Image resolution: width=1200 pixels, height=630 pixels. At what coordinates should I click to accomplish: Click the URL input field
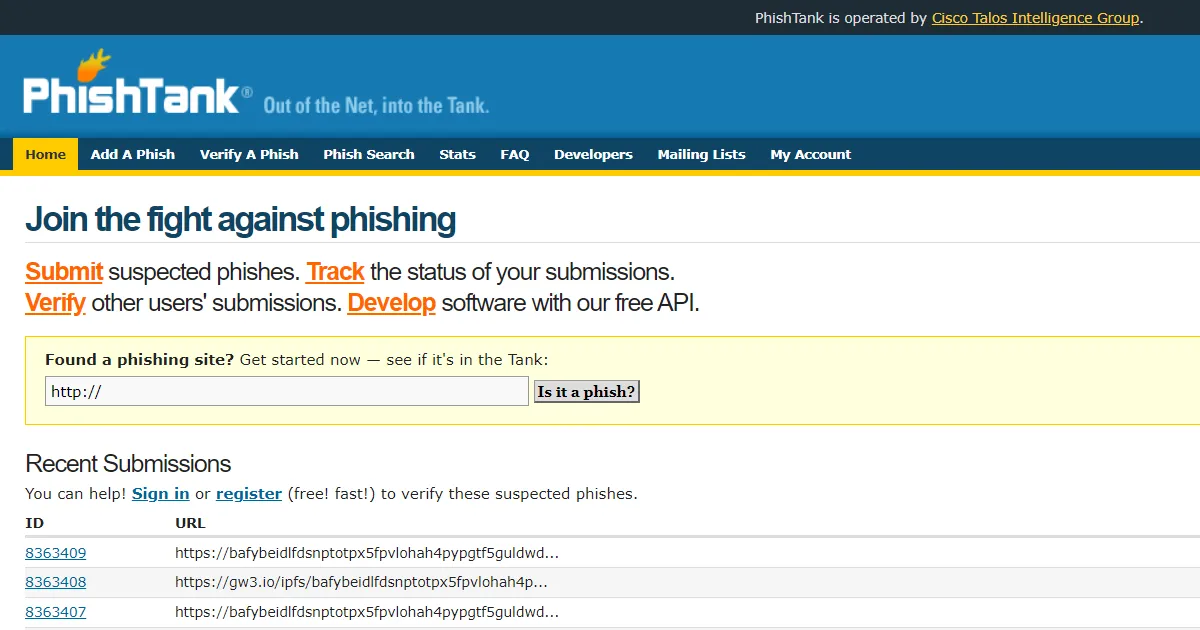pos(286,391)
